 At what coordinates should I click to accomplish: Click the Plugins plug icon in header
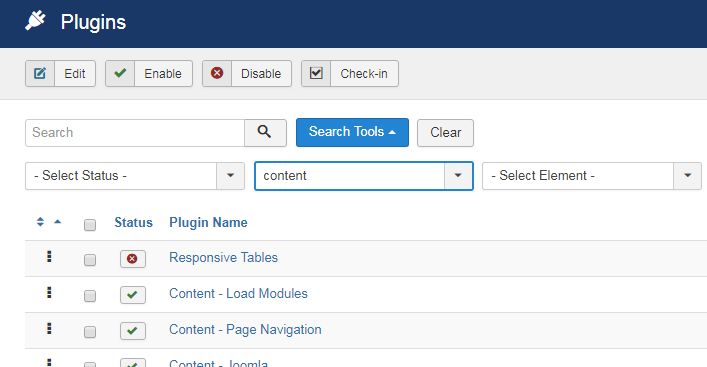point(35,21)
